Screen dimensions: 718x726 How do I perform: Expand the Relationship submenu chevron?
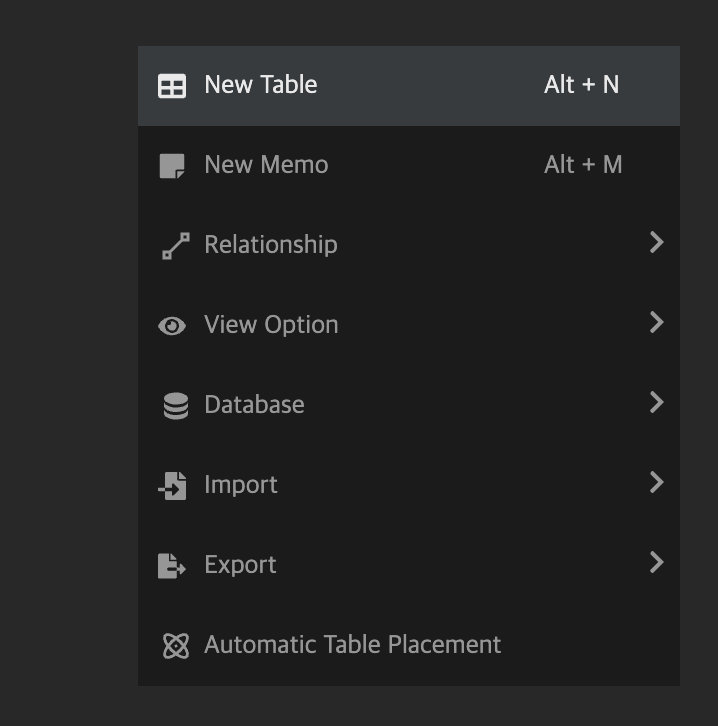656,242
